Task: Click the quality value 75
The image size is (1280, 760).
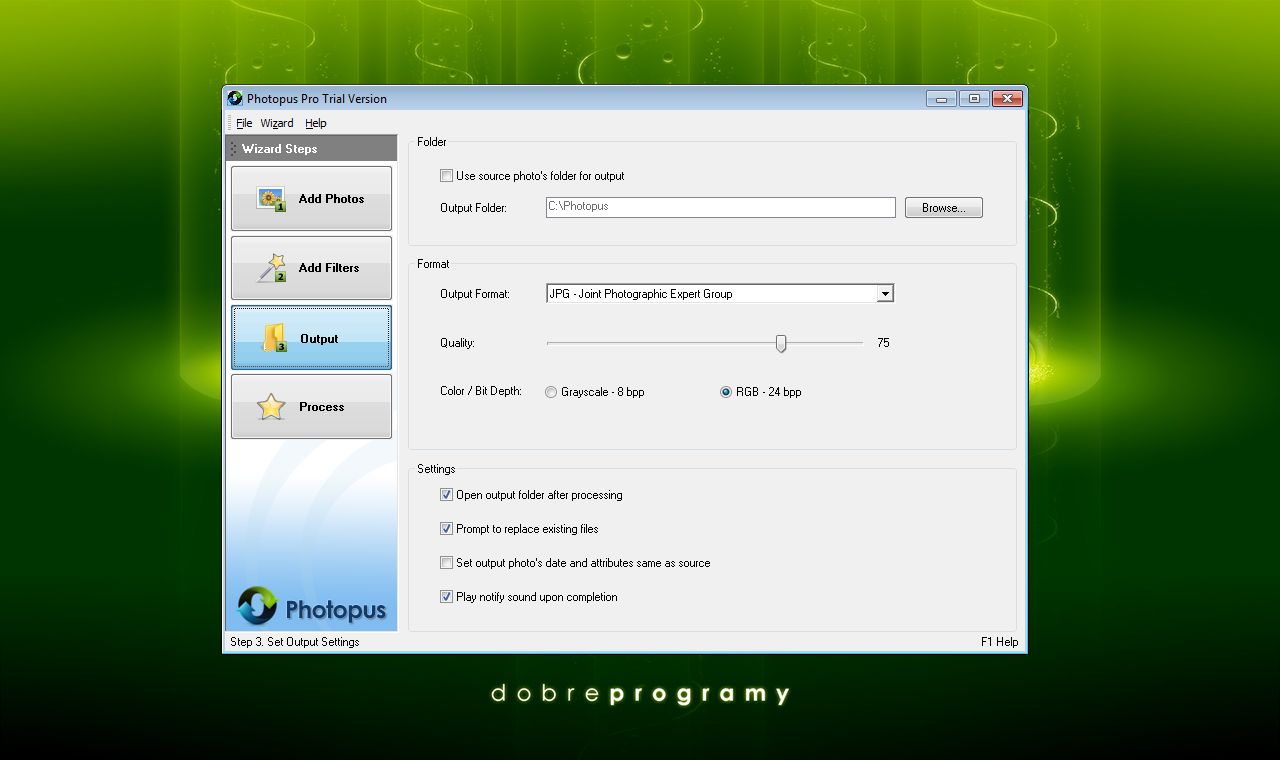Action: (x=883, y=343)
